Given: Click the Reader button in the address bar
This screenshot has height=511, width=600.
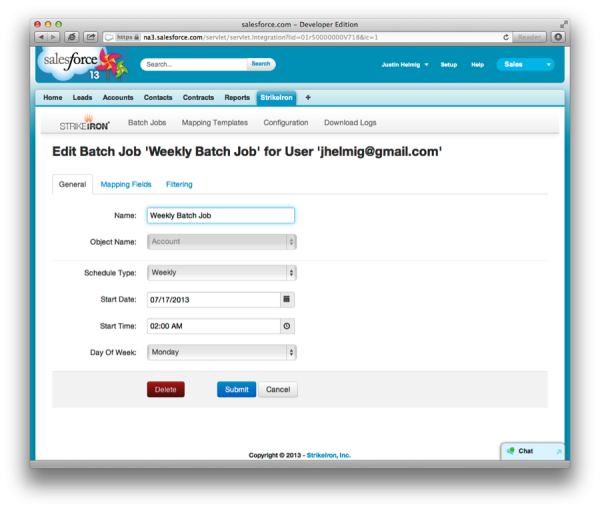Looking at the screenshot, I should pyautogui.click(x=529, y=37).
